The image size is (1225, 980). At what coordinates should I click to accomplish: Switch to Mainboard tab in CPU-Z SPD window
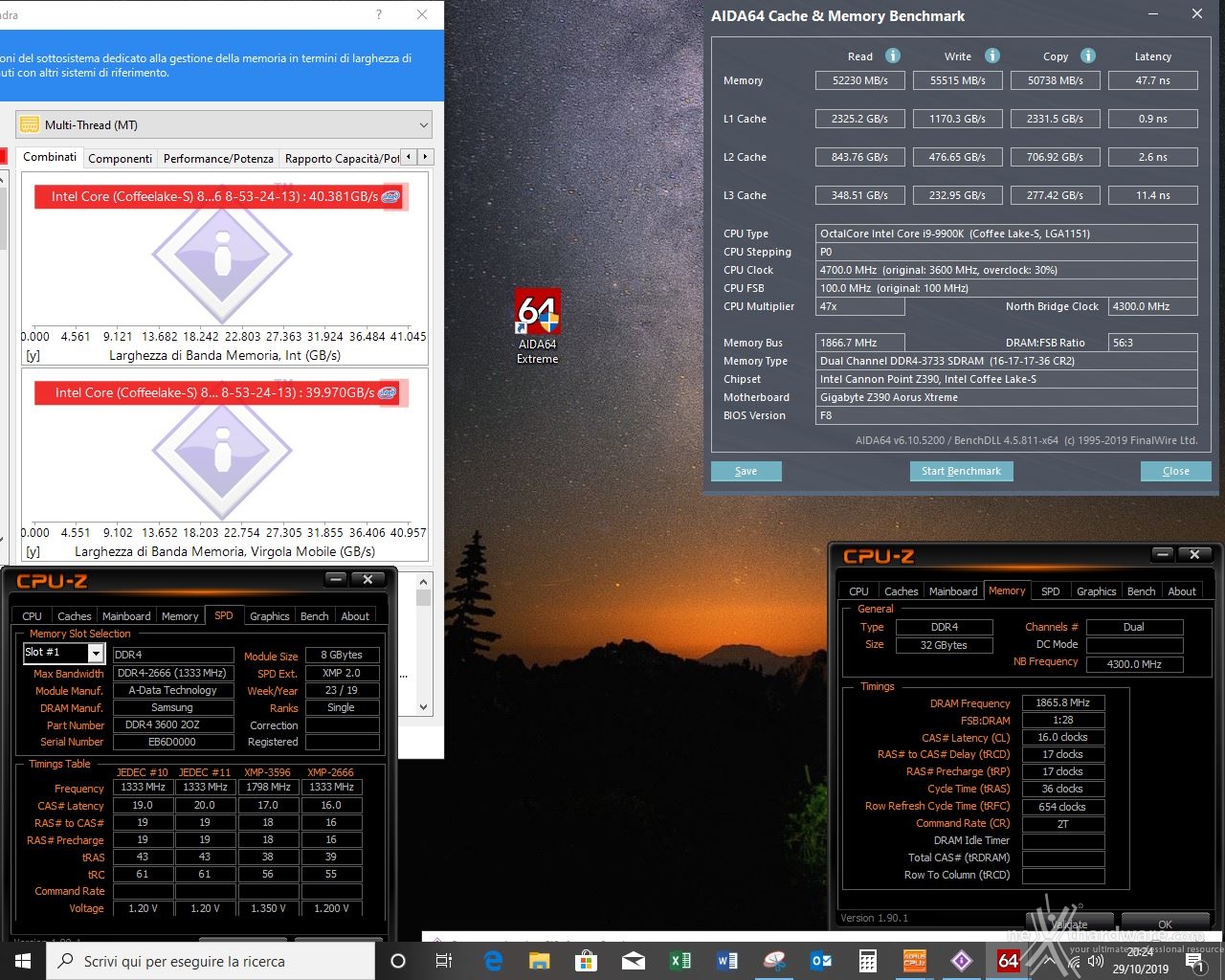click(x=126, y=616)
